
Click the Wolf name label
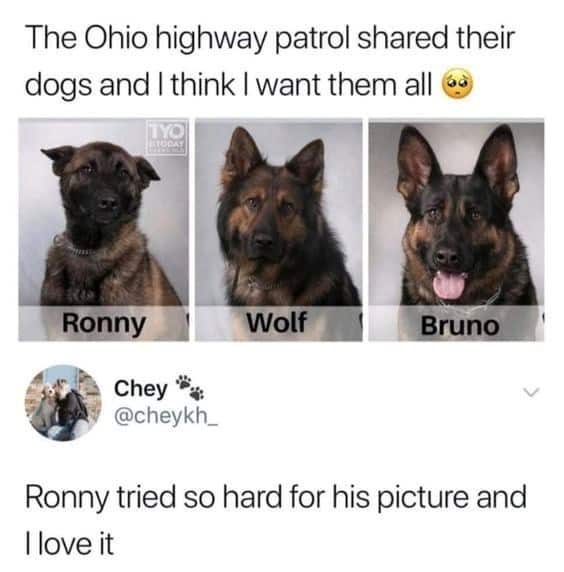(x=276, y=322)
